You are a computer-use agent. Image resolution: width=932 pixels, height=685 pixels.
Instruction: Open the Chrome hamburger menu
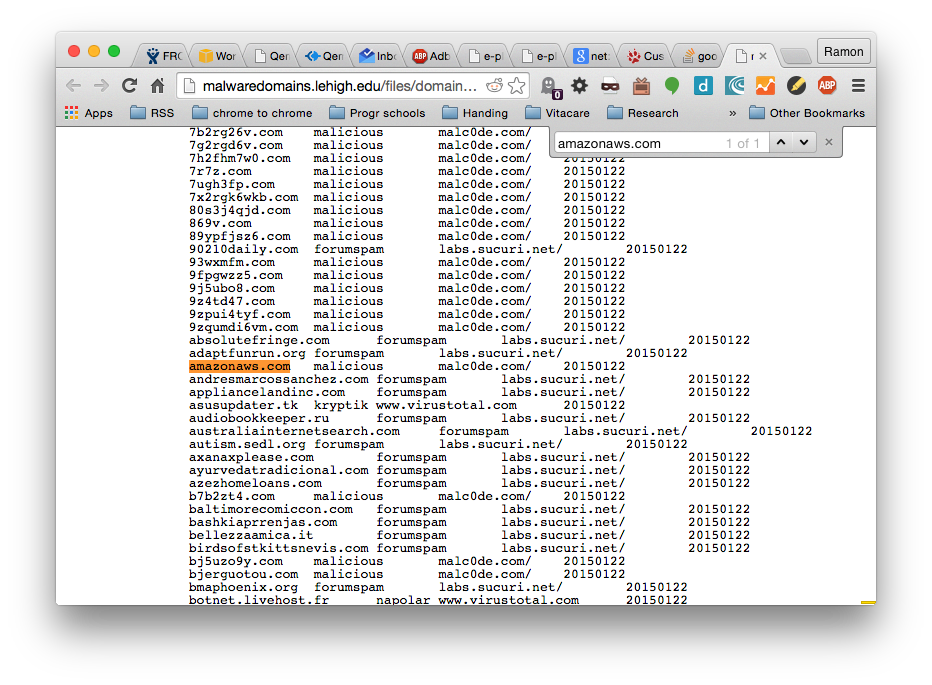(x=858, y=86)
